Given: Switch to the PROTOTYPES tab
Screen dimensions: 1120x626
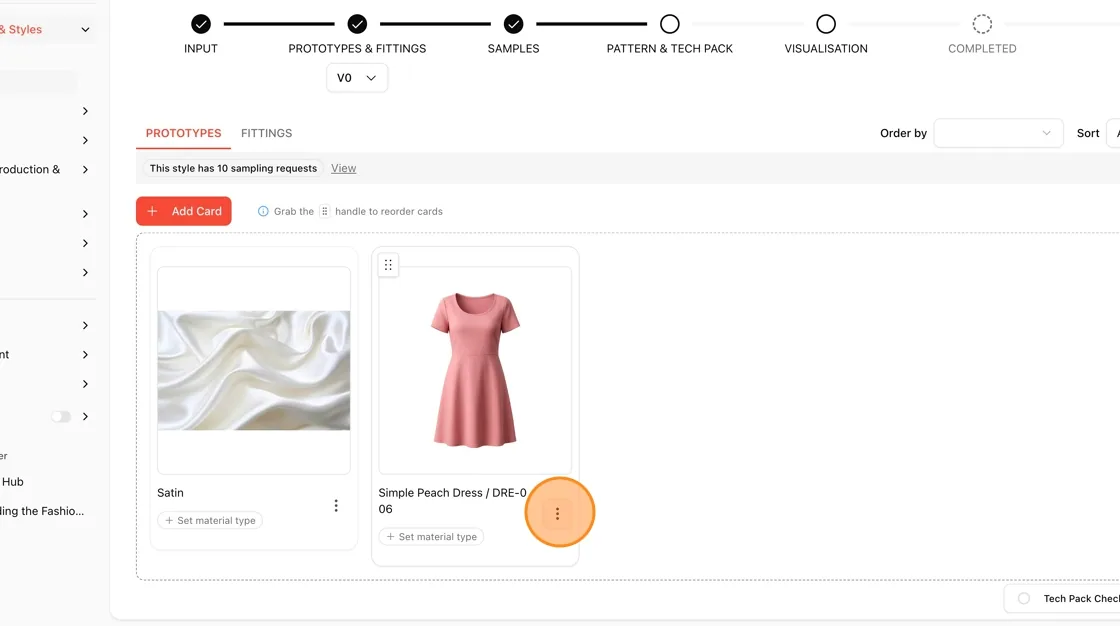Looking at the screenshot, I should pyautogui.click(x=184, y=134).
